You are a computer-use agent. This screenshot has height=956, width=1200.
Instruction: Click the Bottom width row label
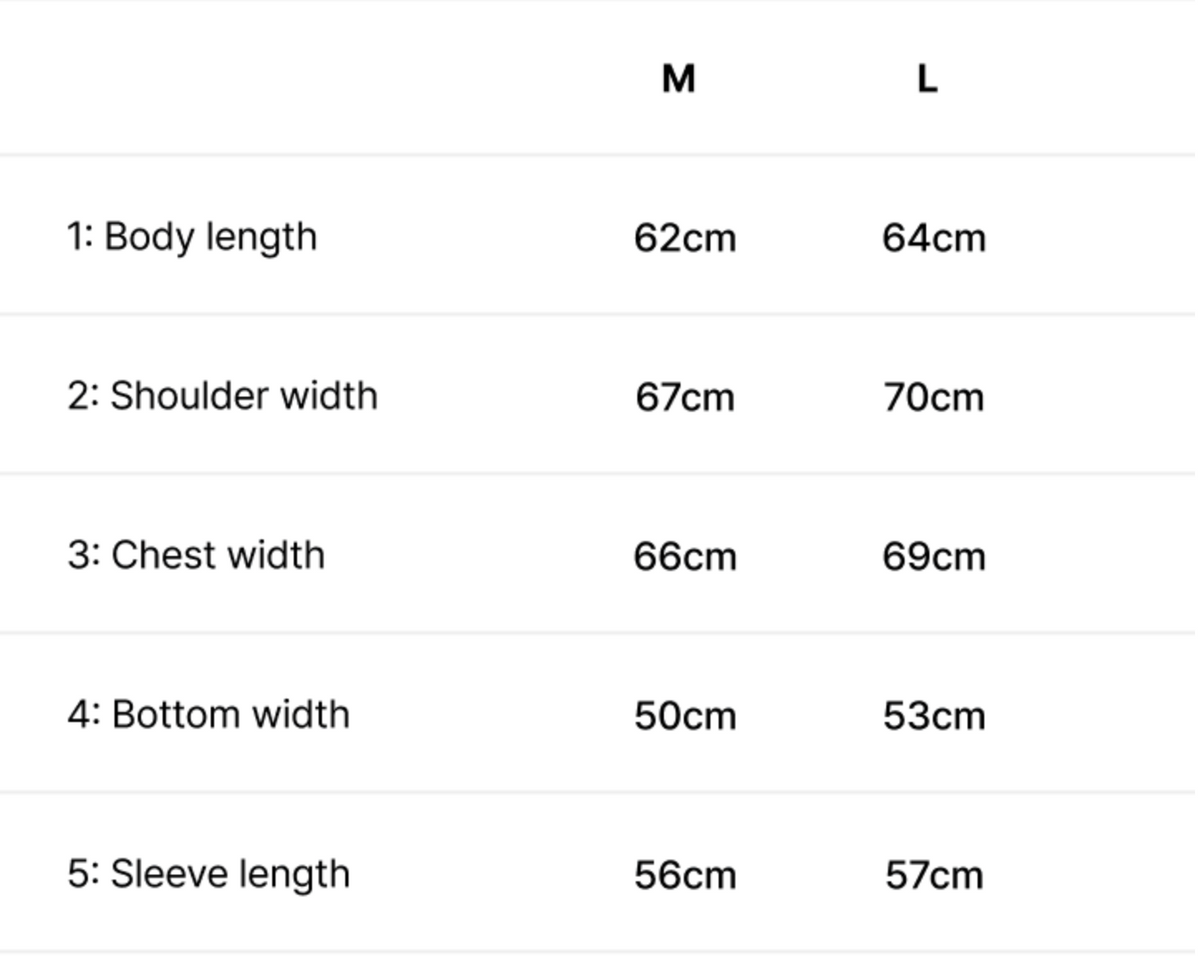208,714
